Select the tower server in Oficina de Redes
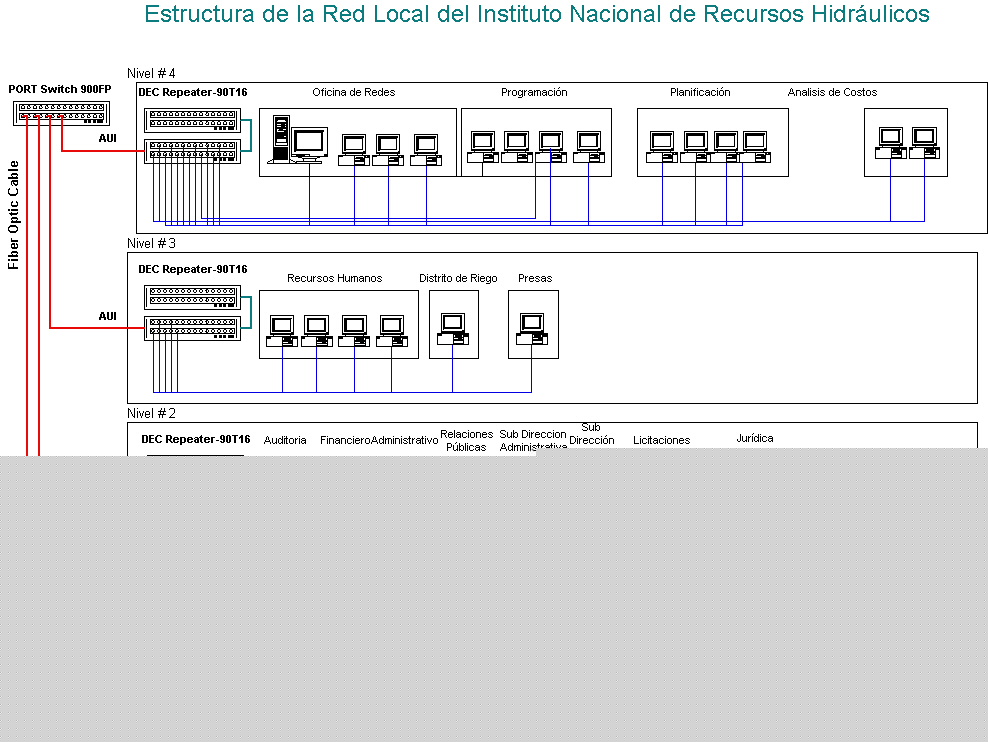 281,139
